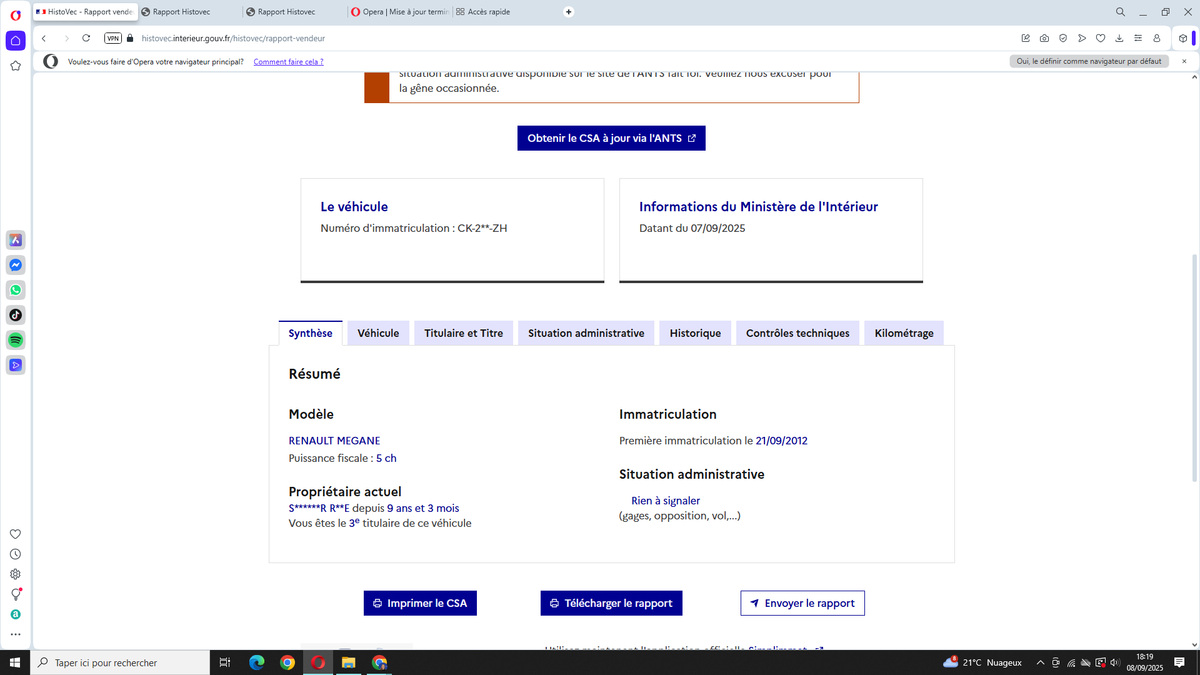Switch to the Accès rapide tab

[x=501, y=12]
